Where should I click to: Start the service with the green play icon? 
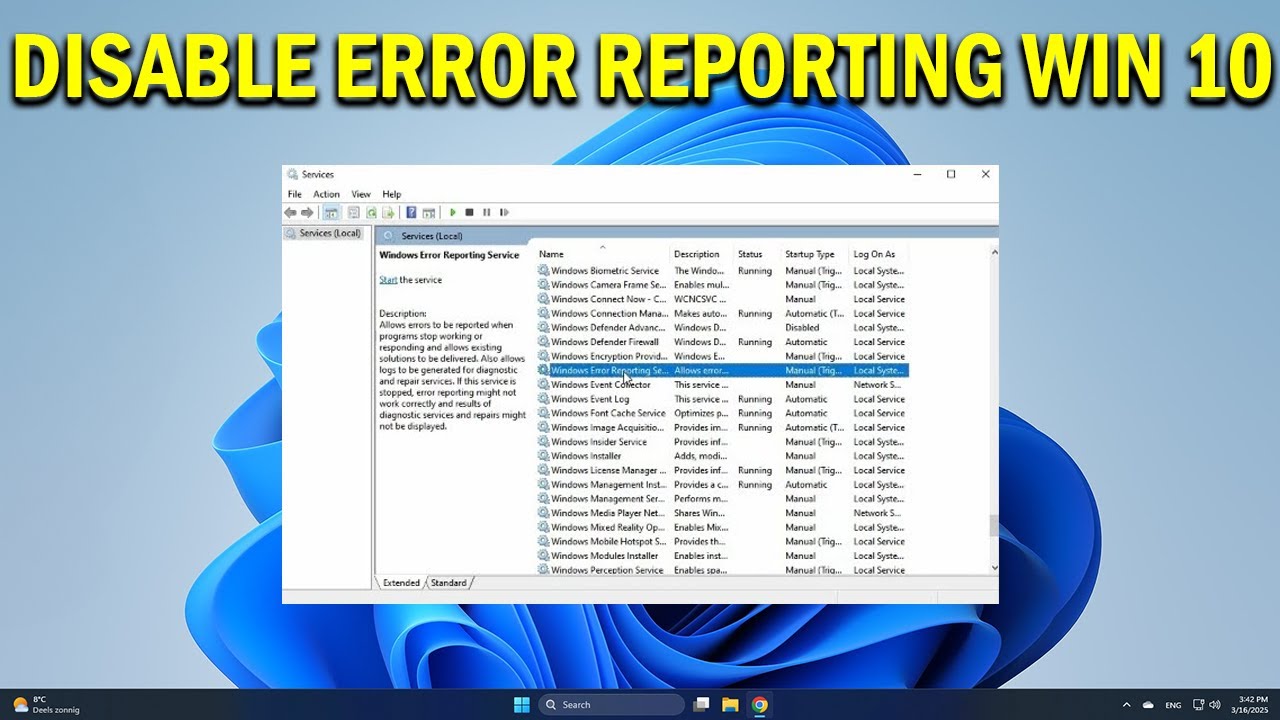click(x=453, y=212)
